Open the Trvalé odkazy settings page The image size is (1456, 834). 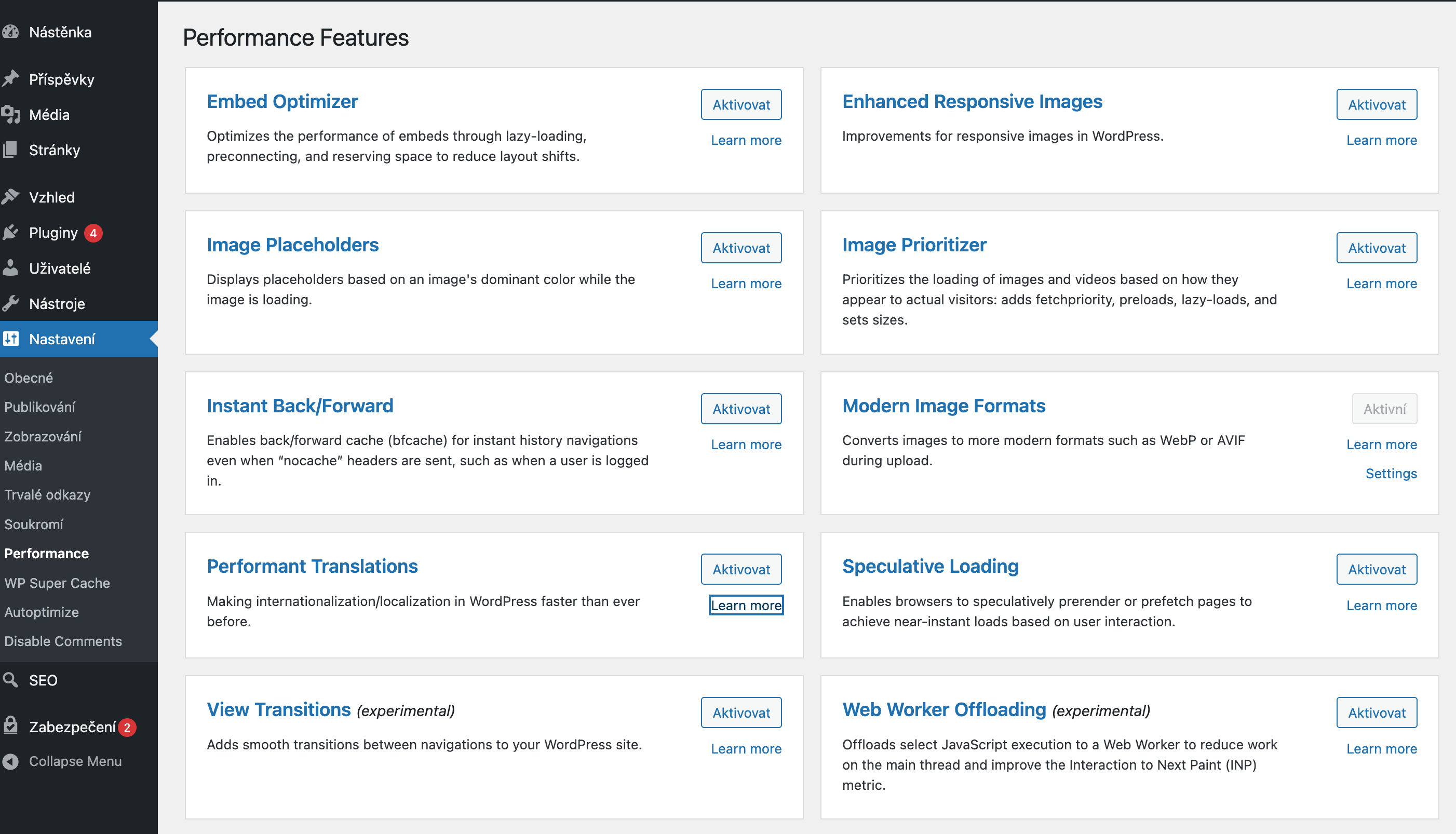(47, 494)
